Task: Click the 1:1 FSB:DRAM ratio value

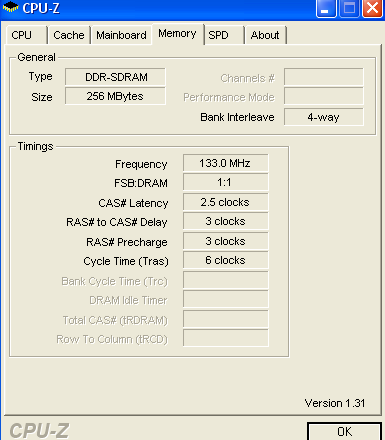Action: [225, 182]
